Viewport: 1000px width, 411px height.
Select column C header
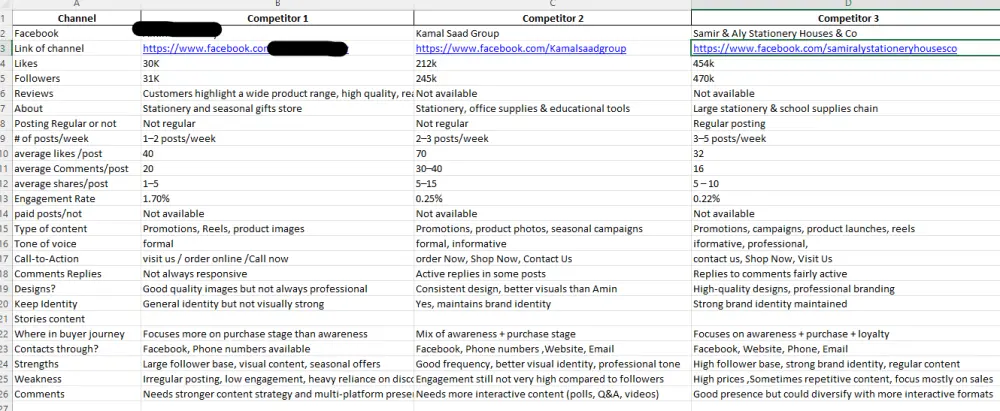[x=551, y=4]
